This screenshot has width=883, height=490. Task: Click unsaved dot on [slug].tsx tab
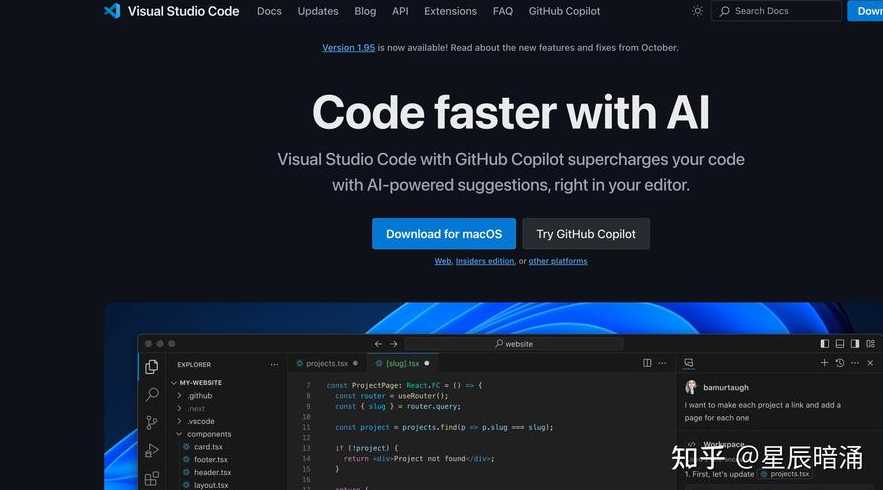427,363
